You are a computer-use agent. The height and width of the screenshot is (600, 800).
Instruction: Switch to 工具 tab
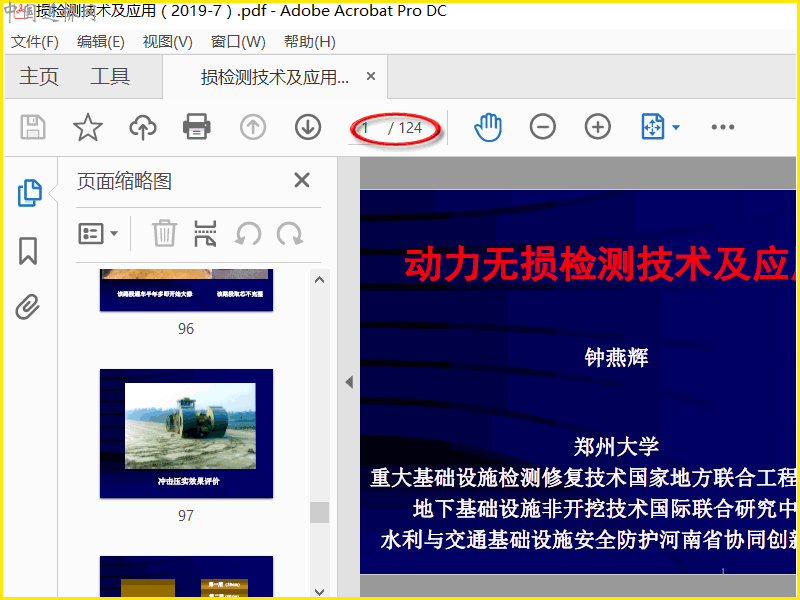pyautogui.click(x=110, y=77)
